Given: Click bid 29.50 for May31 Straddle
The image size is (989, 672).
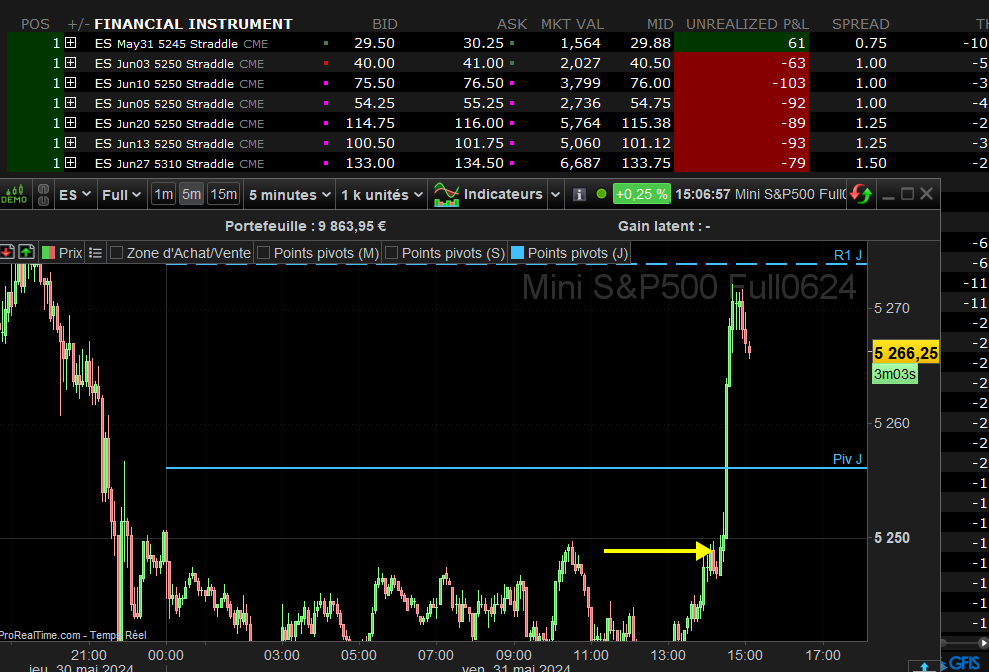Looking at the screenshot, I should pyautogui.click(x=374, y=43).
